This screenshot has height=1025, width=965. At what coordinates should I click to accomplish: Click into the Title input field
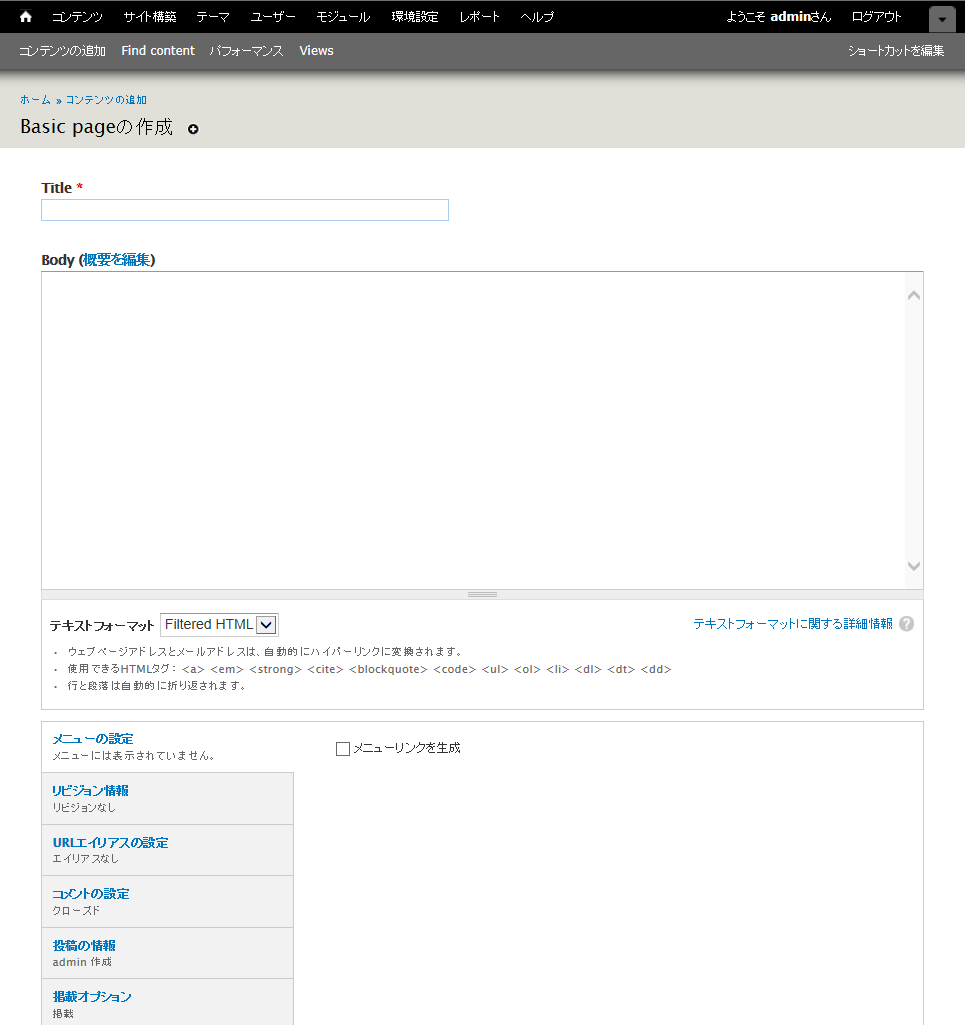click(x=245, y=210)
